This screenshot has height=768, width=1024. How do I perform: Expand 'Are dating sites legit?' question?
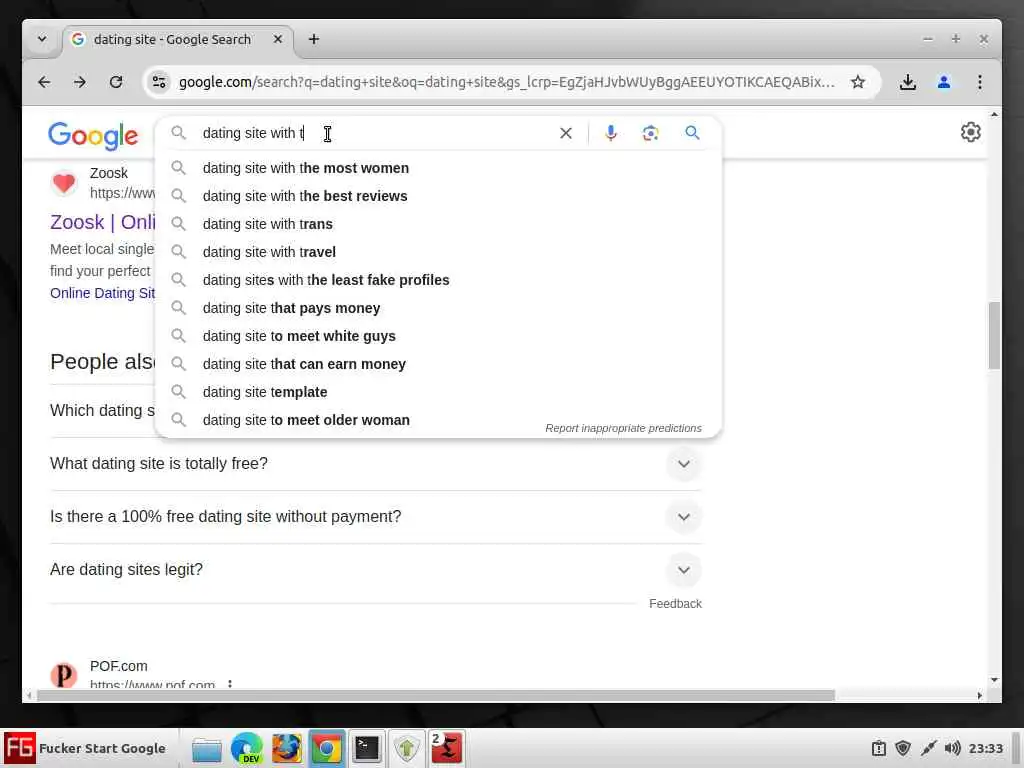coord(376,569)
